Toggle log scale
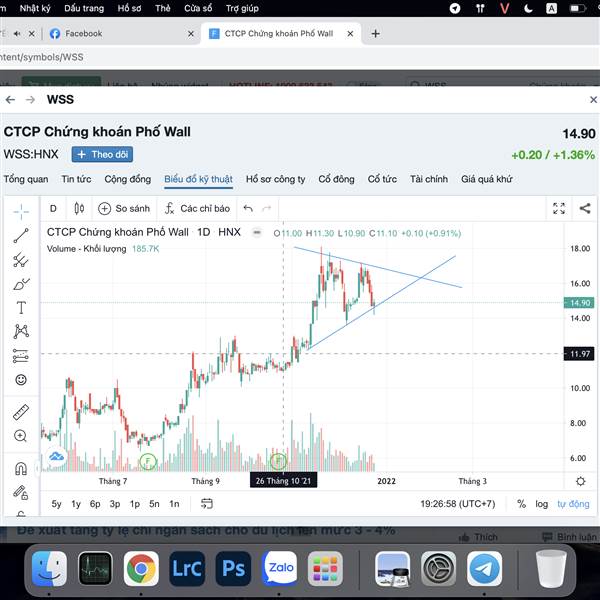This screenshot has height=600, width=600. (541, 504)
